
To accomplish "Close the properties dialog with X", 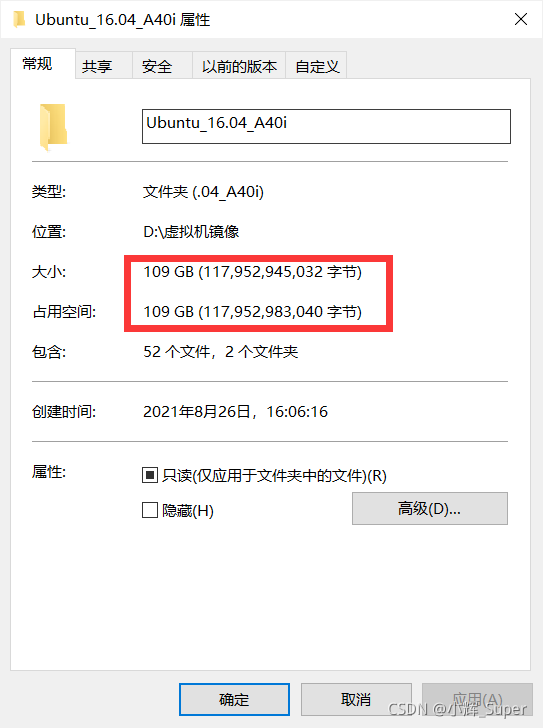I will [521, 19].
